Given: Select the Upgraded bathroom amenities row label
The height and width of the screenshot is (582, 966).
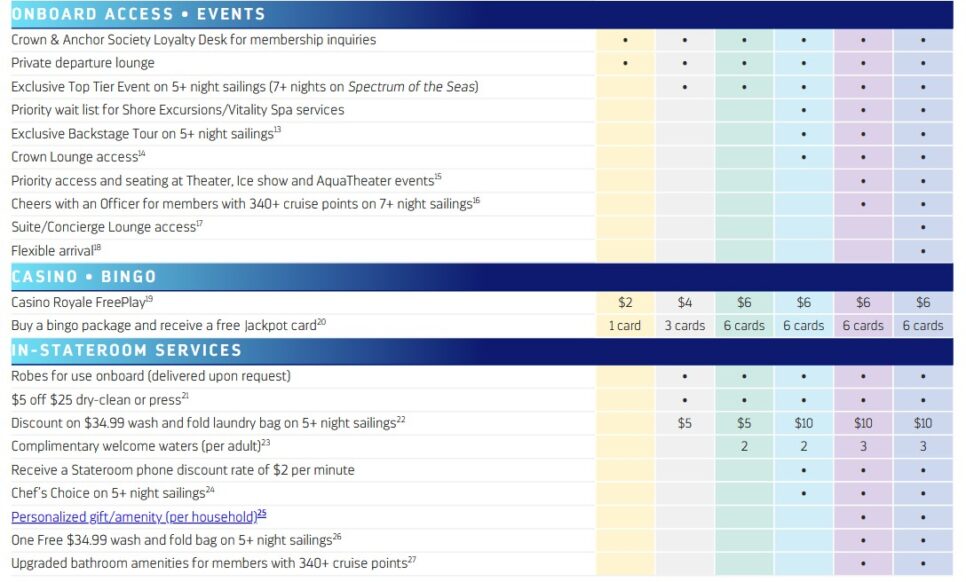Looking at the screenshot, I should 213,563.
